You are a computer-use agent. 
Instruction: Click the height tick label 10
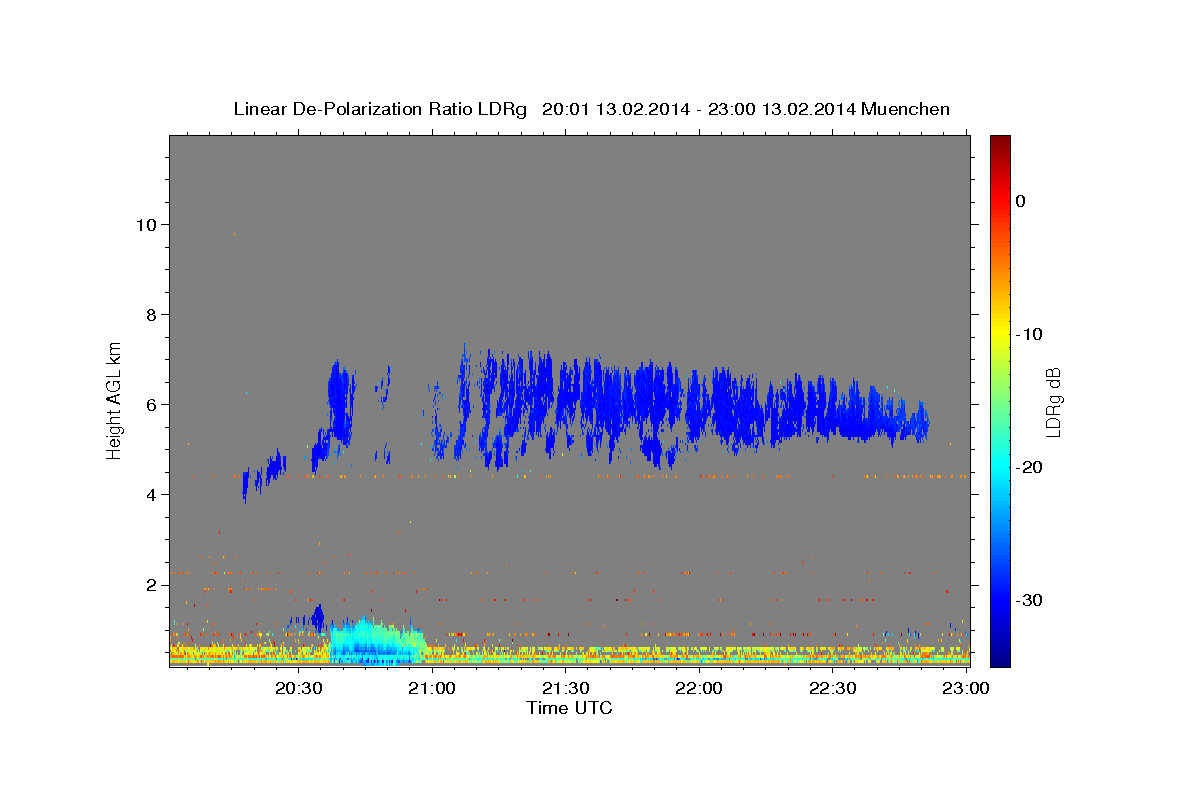[x=146, y=225]
